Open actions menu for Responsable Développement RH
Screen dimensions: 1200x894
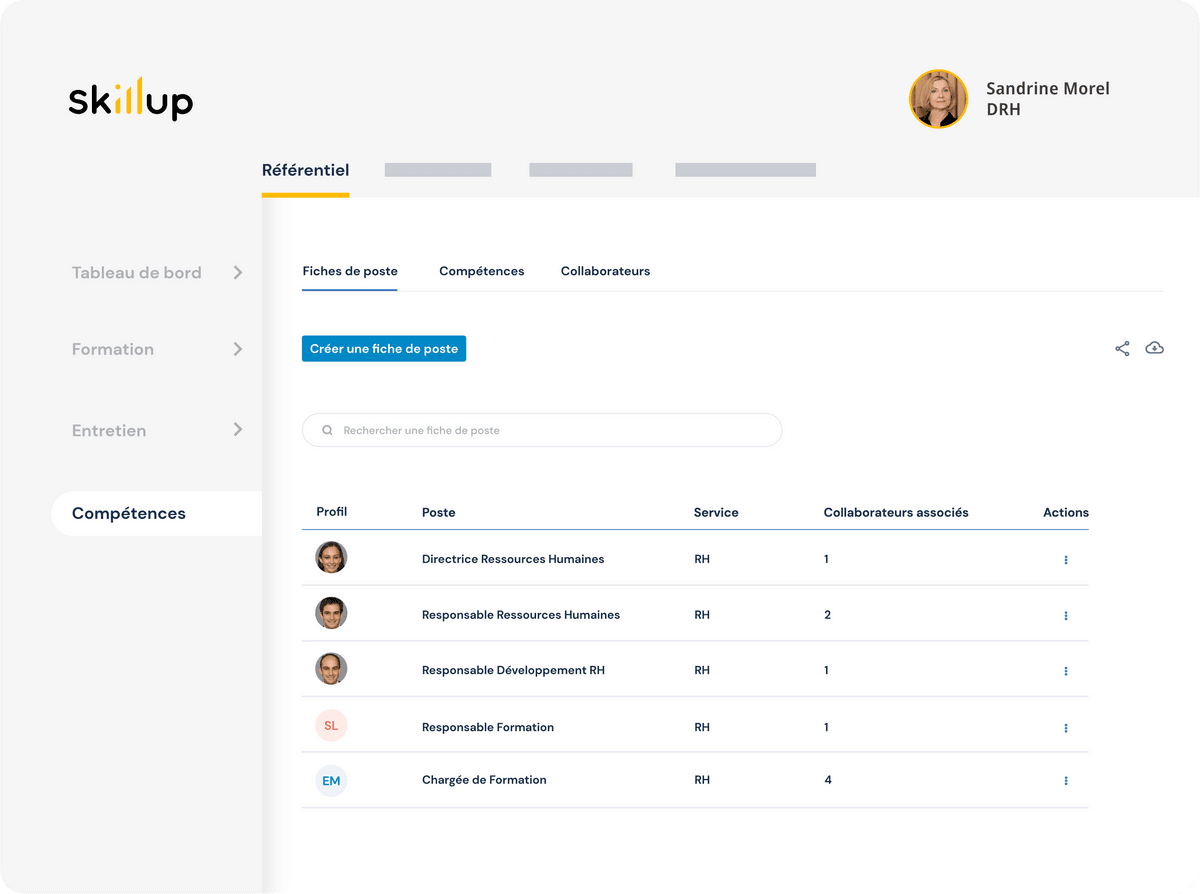tap(1066, 671)
